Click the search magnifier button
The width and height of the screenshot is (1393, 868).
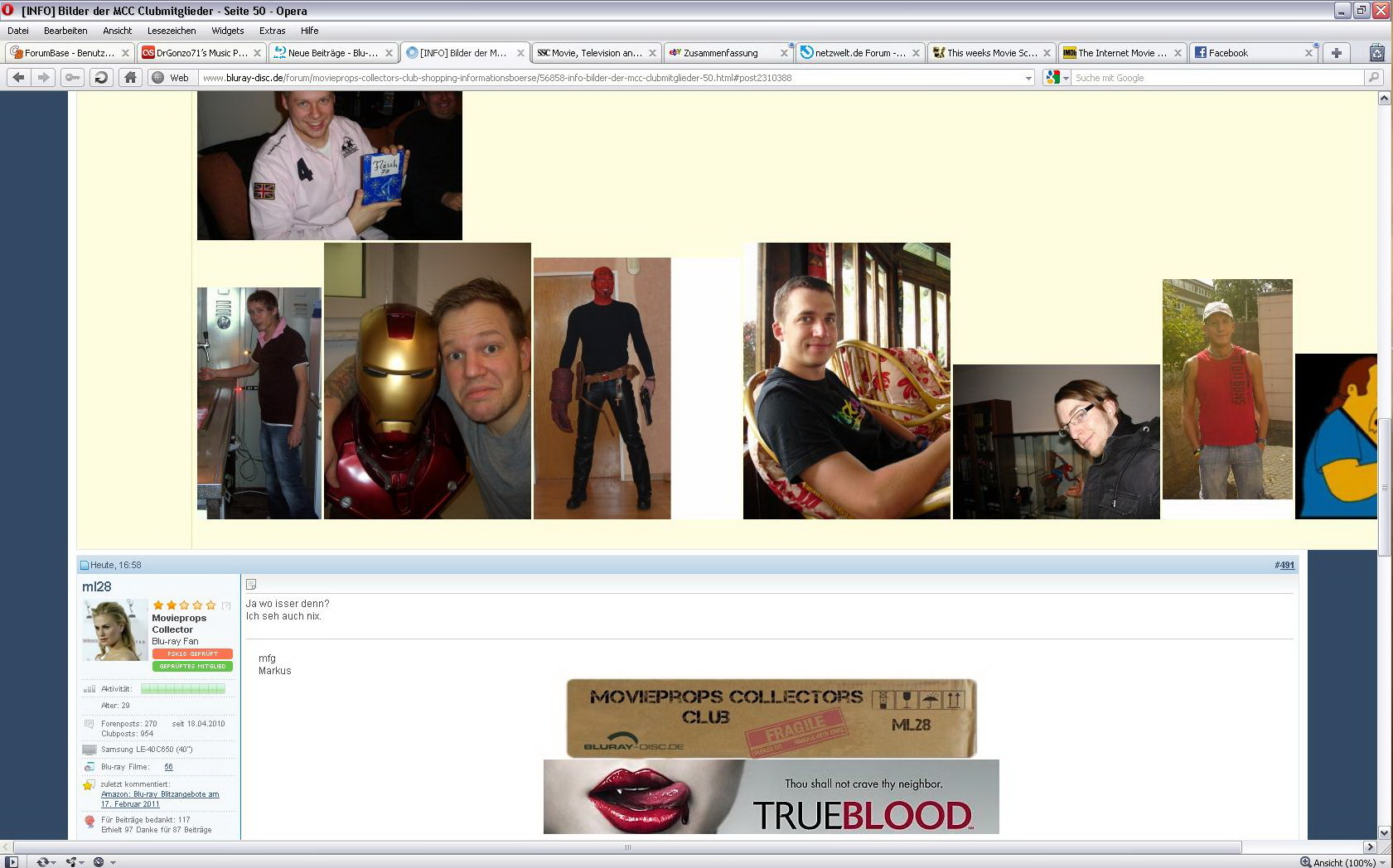1374,77
